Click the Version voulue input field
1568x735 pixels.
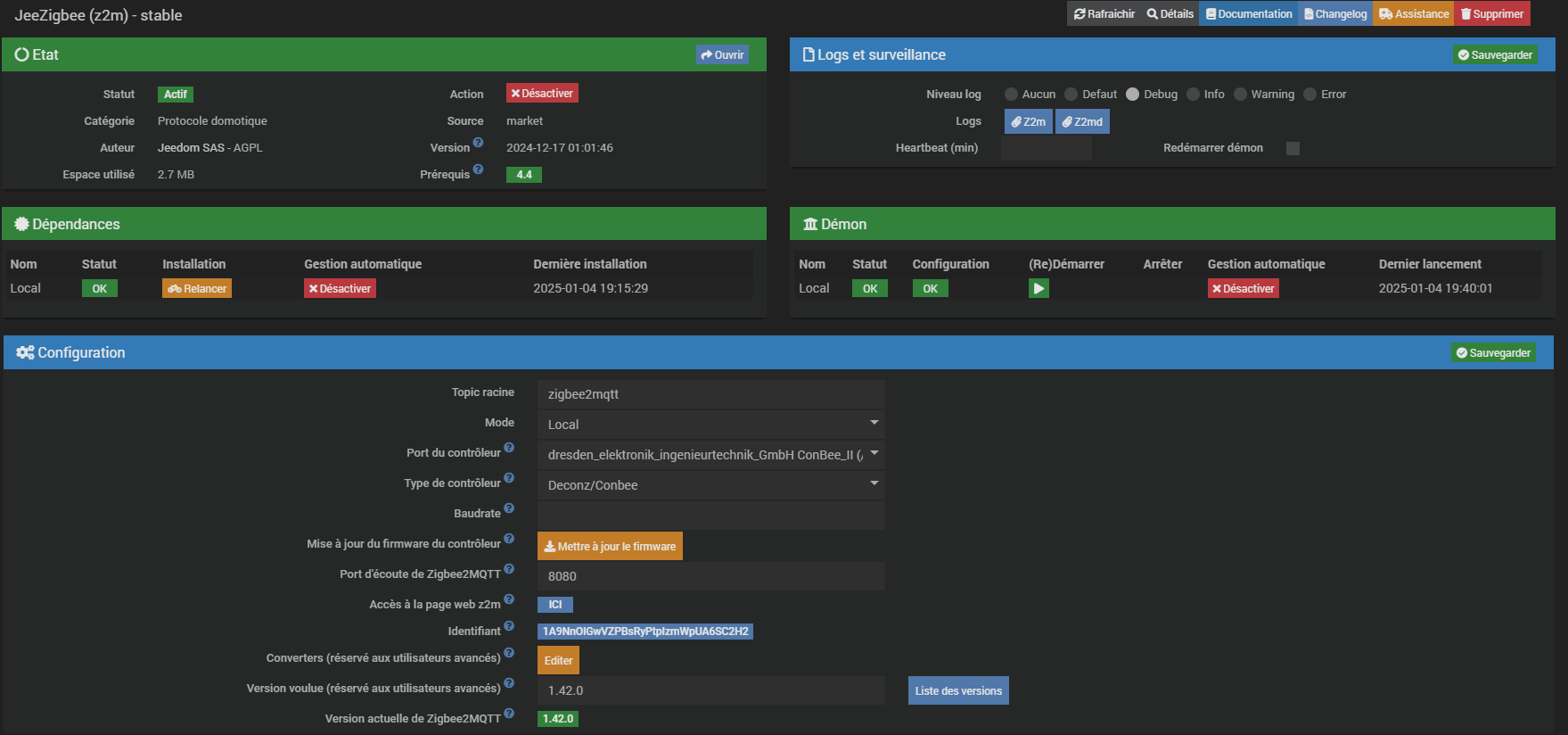click(x=711, y=690)
